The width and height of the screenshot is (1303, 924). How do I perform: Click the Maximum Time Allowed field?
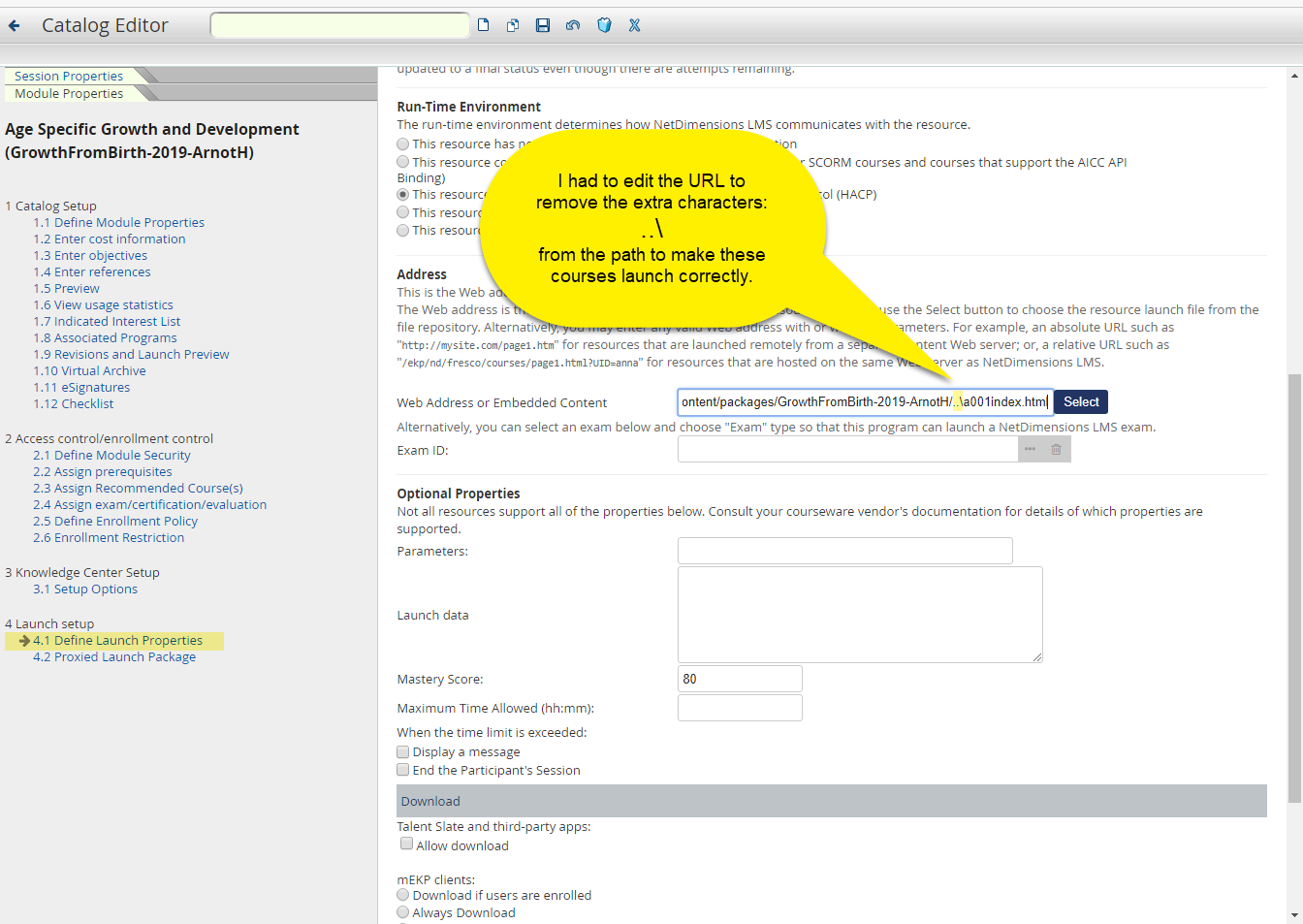pos(740,708)
